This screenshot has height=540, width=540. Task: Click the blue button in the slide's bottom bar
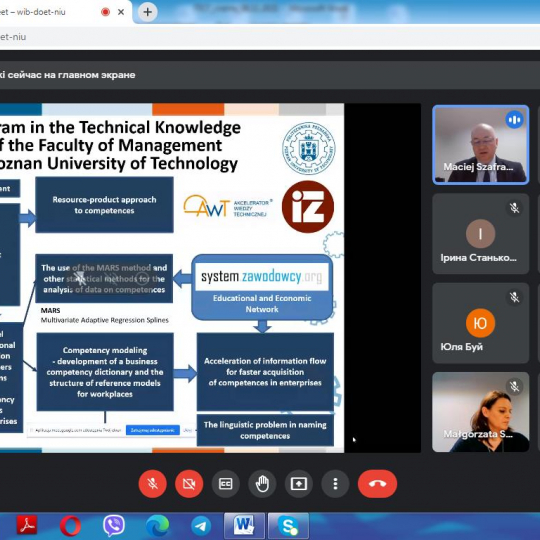153,430
